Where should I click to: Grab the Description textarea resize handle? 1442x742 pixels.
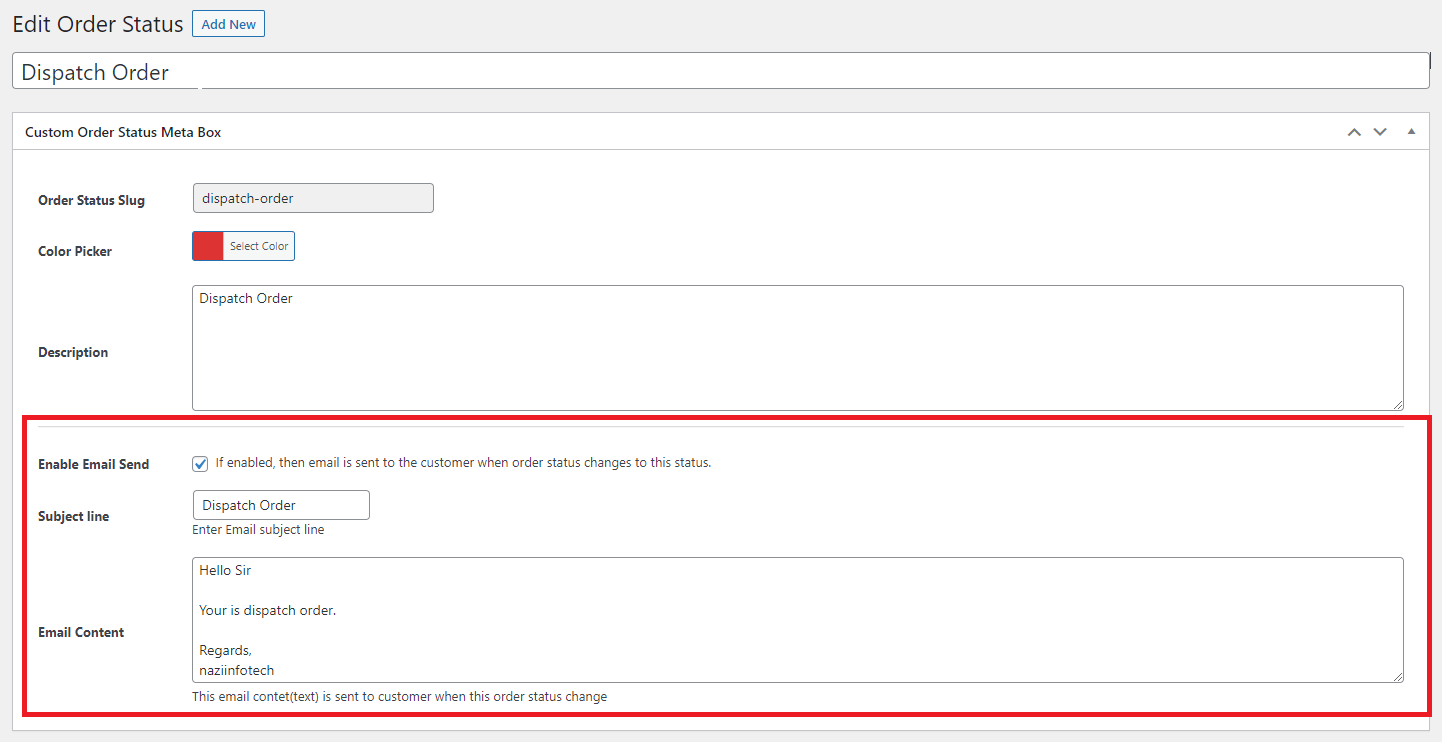1397,404
